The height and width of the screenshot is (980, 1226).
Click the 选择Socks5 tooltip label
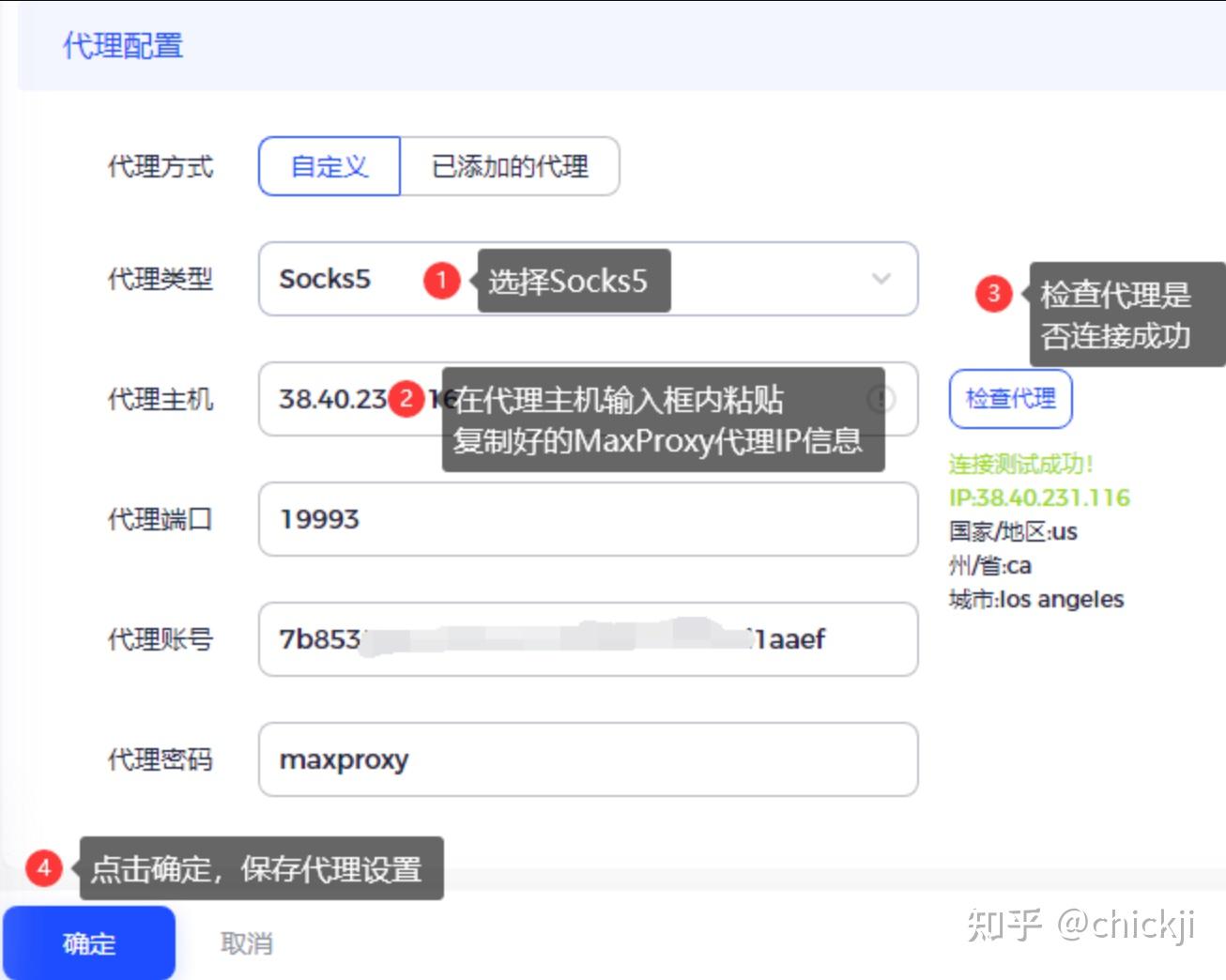[x=574, y=280]
